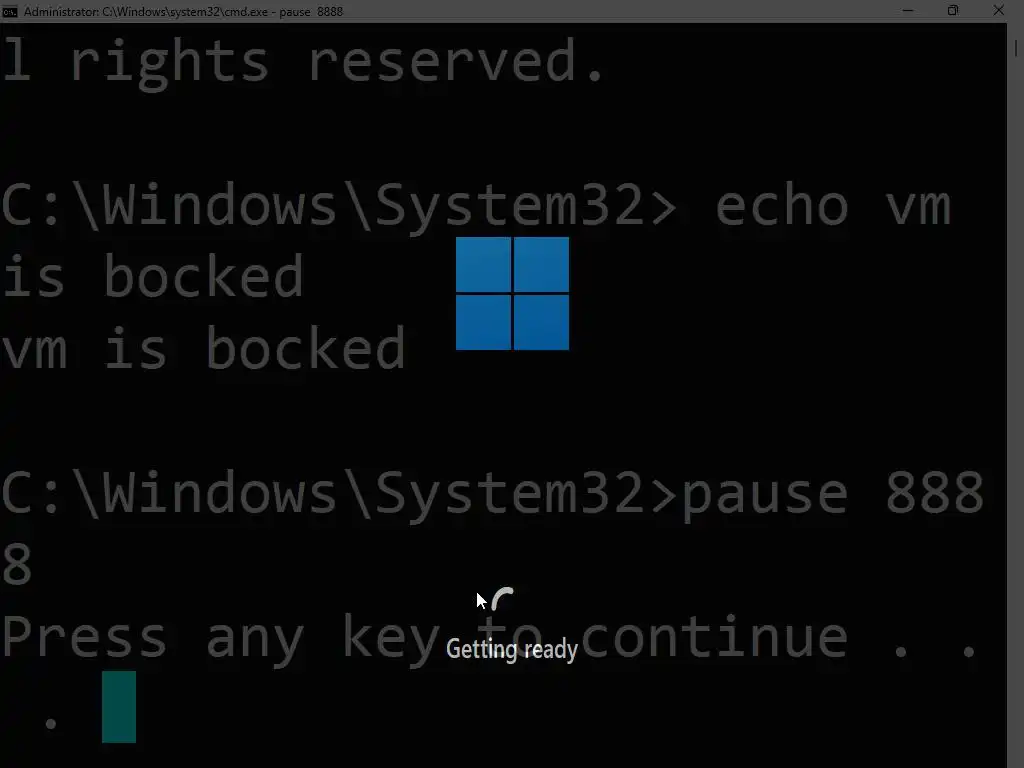Image resolution: width=1024 pixels, height=768 pixels.
Task: Click the "Press any key" prompt text
Action: coord(221,638)
